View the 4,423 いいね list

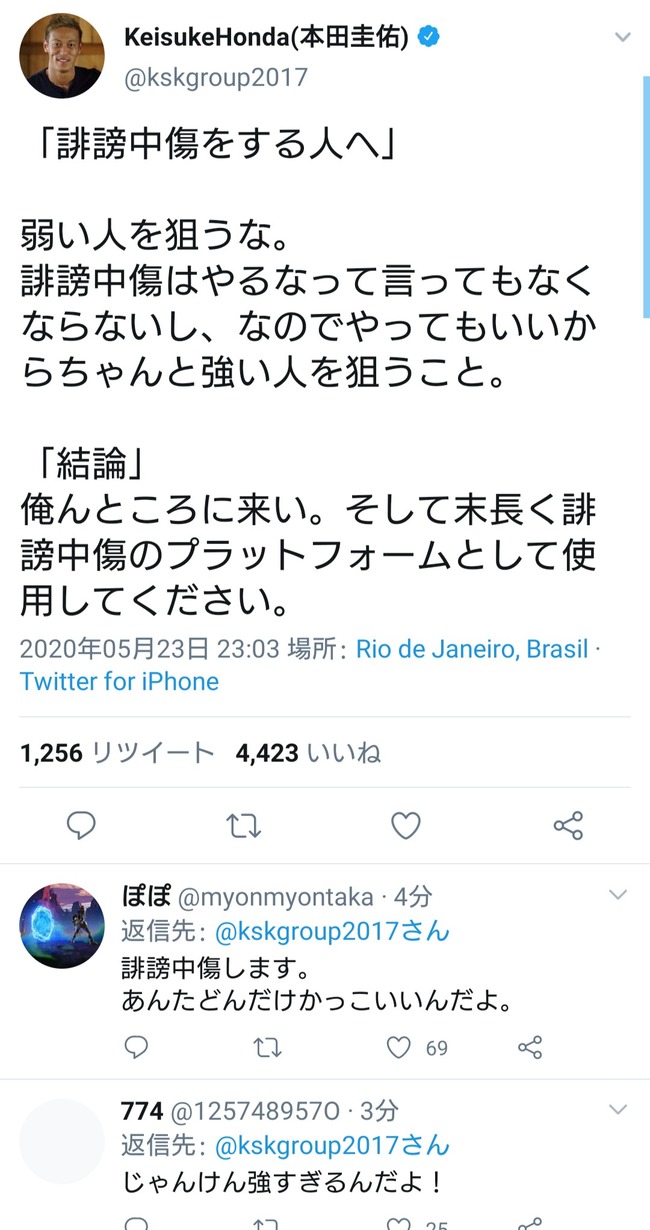click(308, 752)
